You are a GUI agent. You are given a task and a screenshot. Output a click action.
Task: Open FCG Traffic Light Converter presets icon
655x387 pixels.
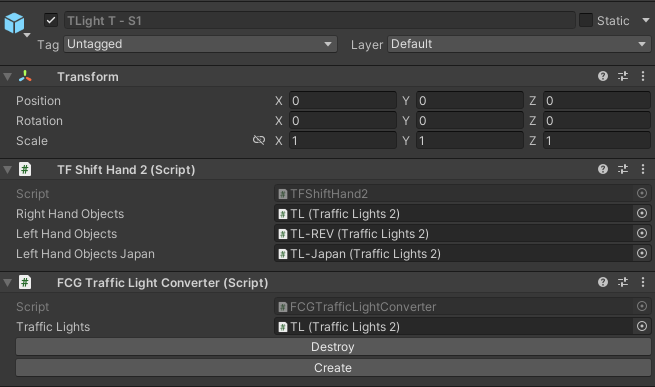(623, 282)
